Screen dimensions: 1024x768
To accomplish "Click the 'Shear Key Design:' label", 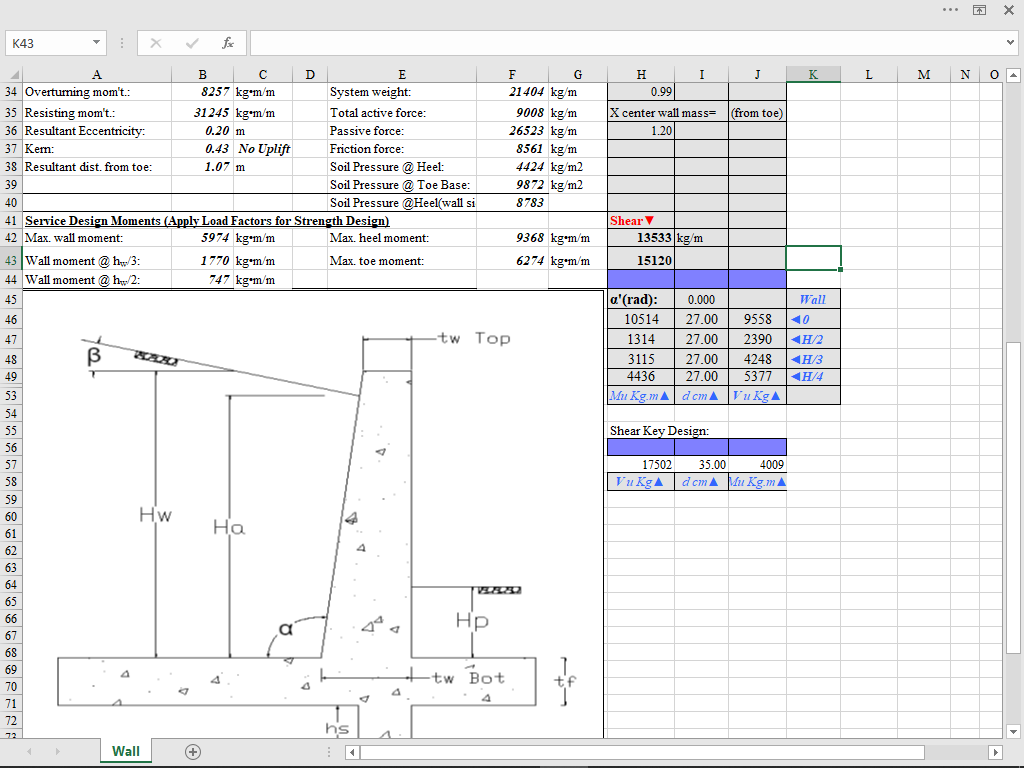I will pos(659,430).
